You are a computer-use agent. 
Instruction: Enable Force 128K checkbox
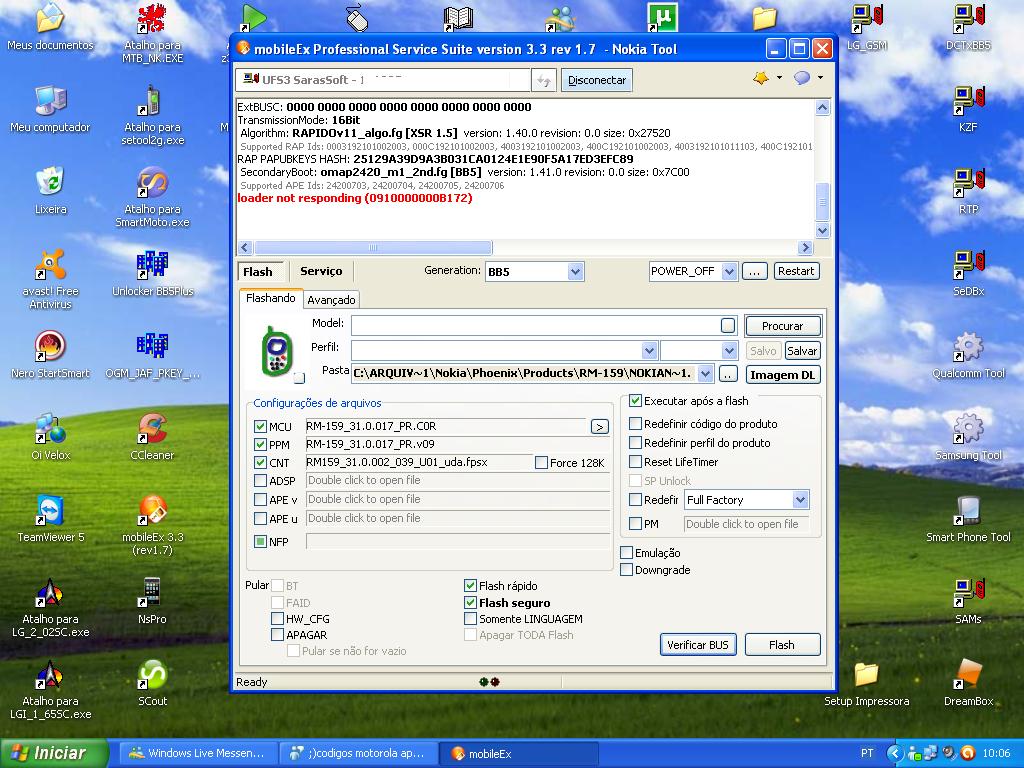coord(541,462)
